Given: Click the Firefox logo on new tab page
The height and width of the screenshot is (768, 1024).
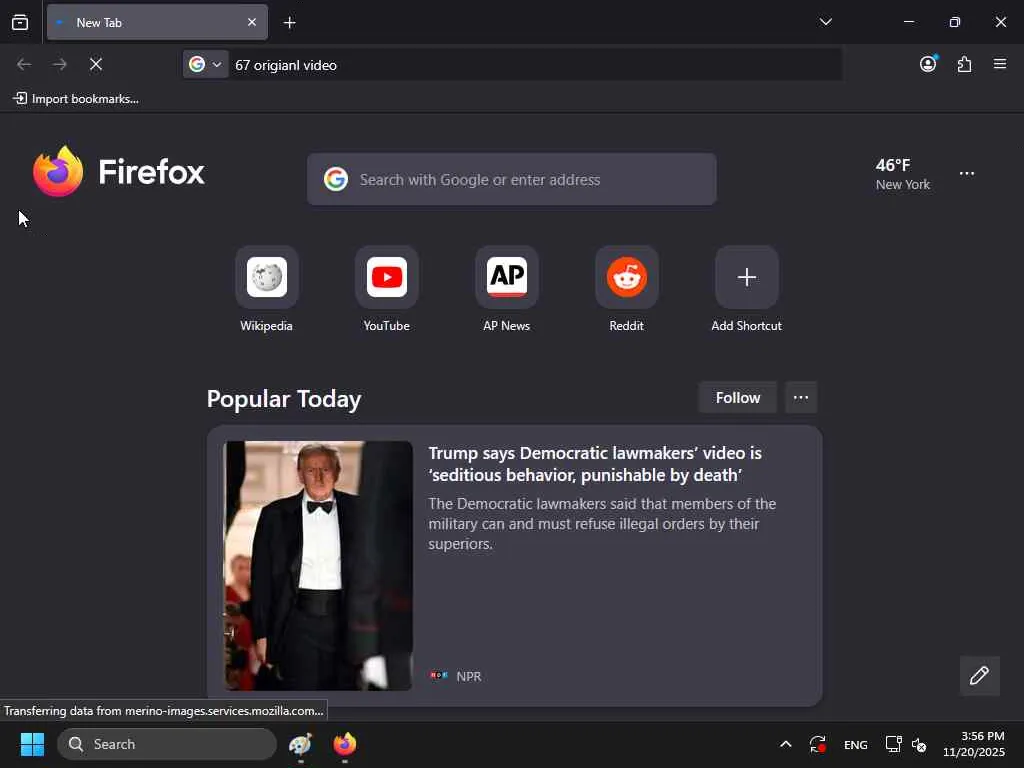Looking at the screenshot, I should pos(118,172).
